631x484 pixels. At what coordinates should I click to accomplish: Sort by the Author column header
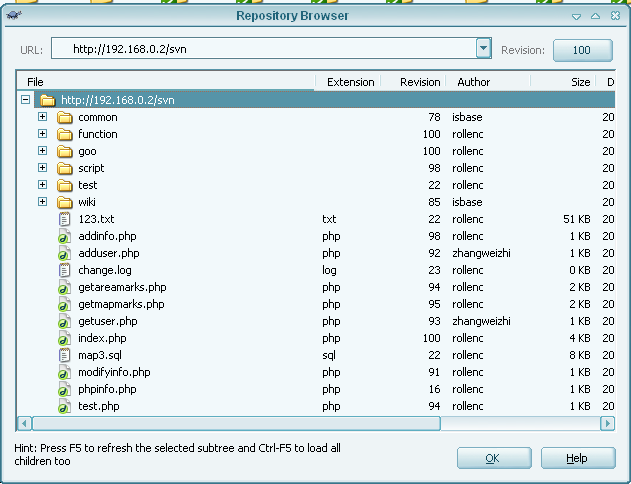point(489,82)
